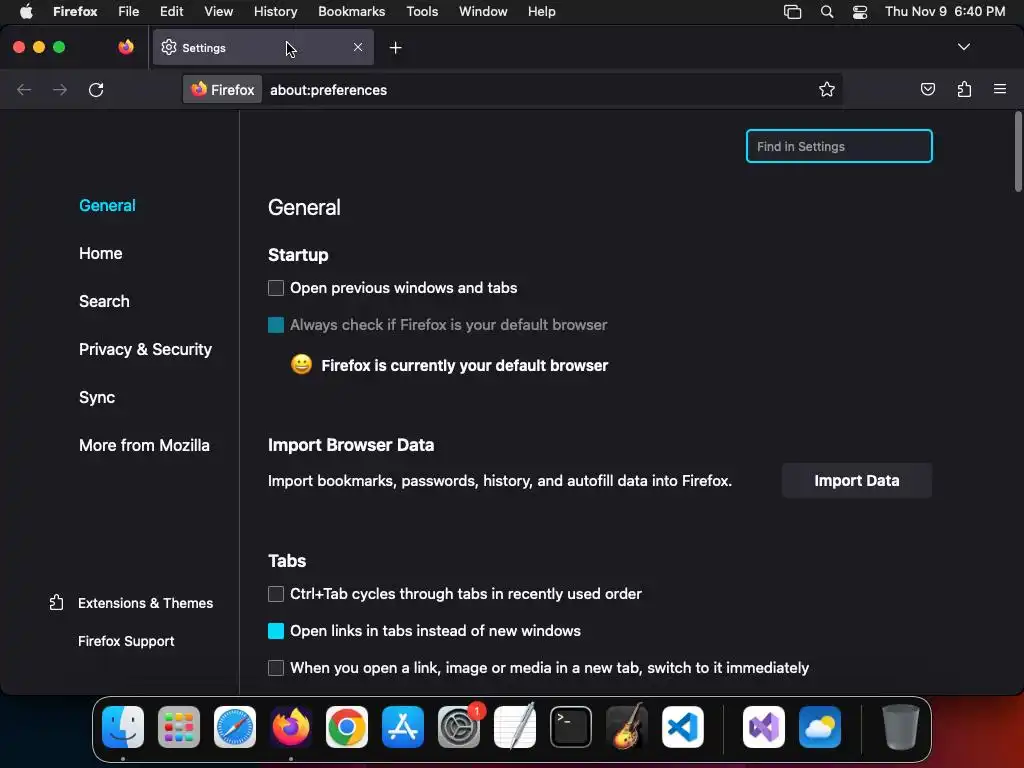This screenshot has height=768, width=1024.
Task: Check switch to new tab immediately option
Action: [276, 668]
